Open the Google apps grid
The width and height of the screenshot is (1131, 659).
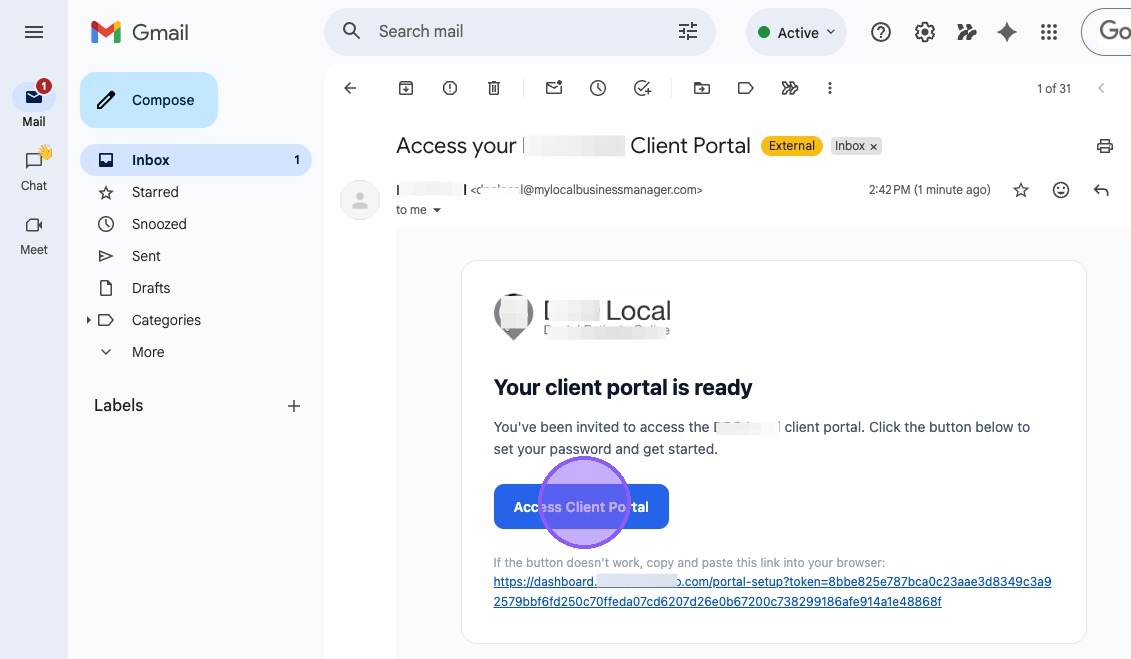click(x=1049, y=32)
